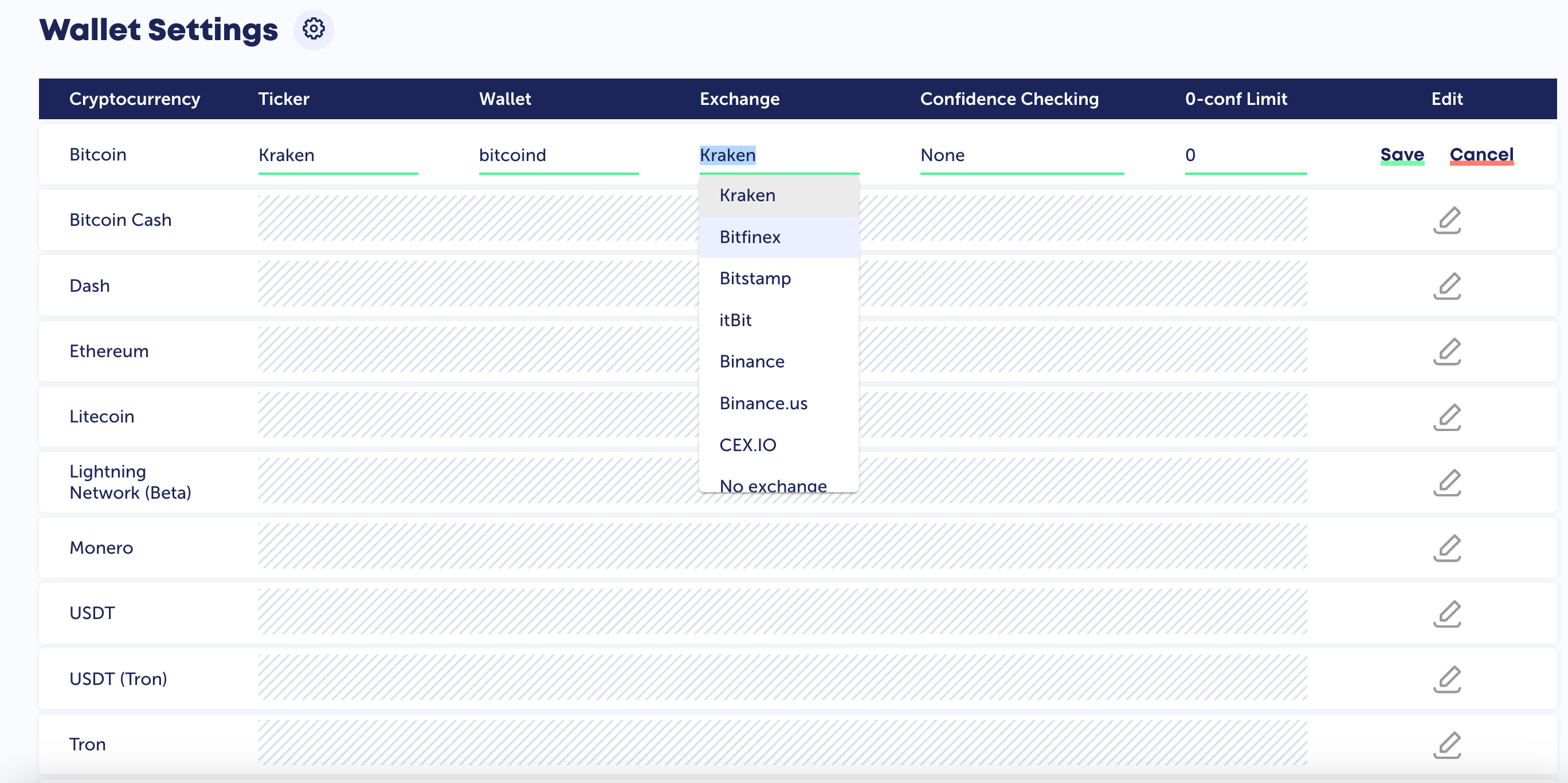Viewport: 1568px width, 783px height.
Task: Click the Dash row pencil icon
Action: 1447,286
